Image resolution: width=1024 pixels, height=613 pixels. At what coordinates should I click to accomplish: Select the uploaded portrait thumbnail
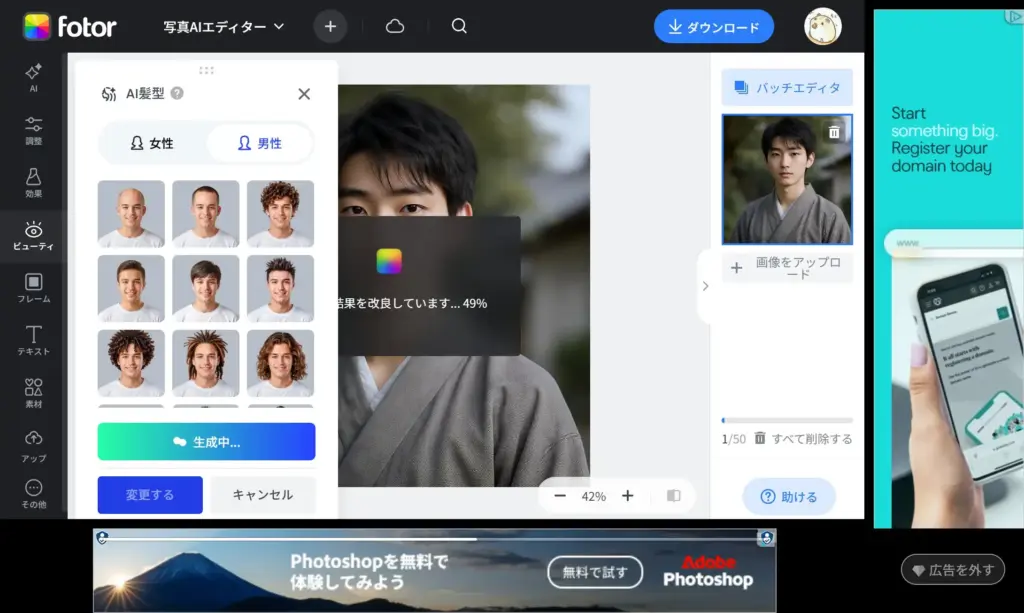[x=787, y=180]
